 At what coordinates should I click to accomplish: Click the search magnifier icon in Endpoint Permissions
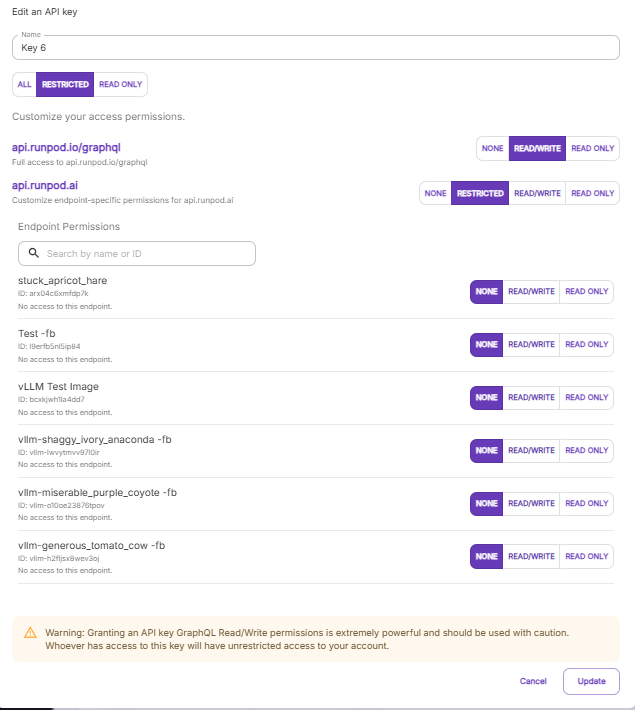[x=34, y=254]
